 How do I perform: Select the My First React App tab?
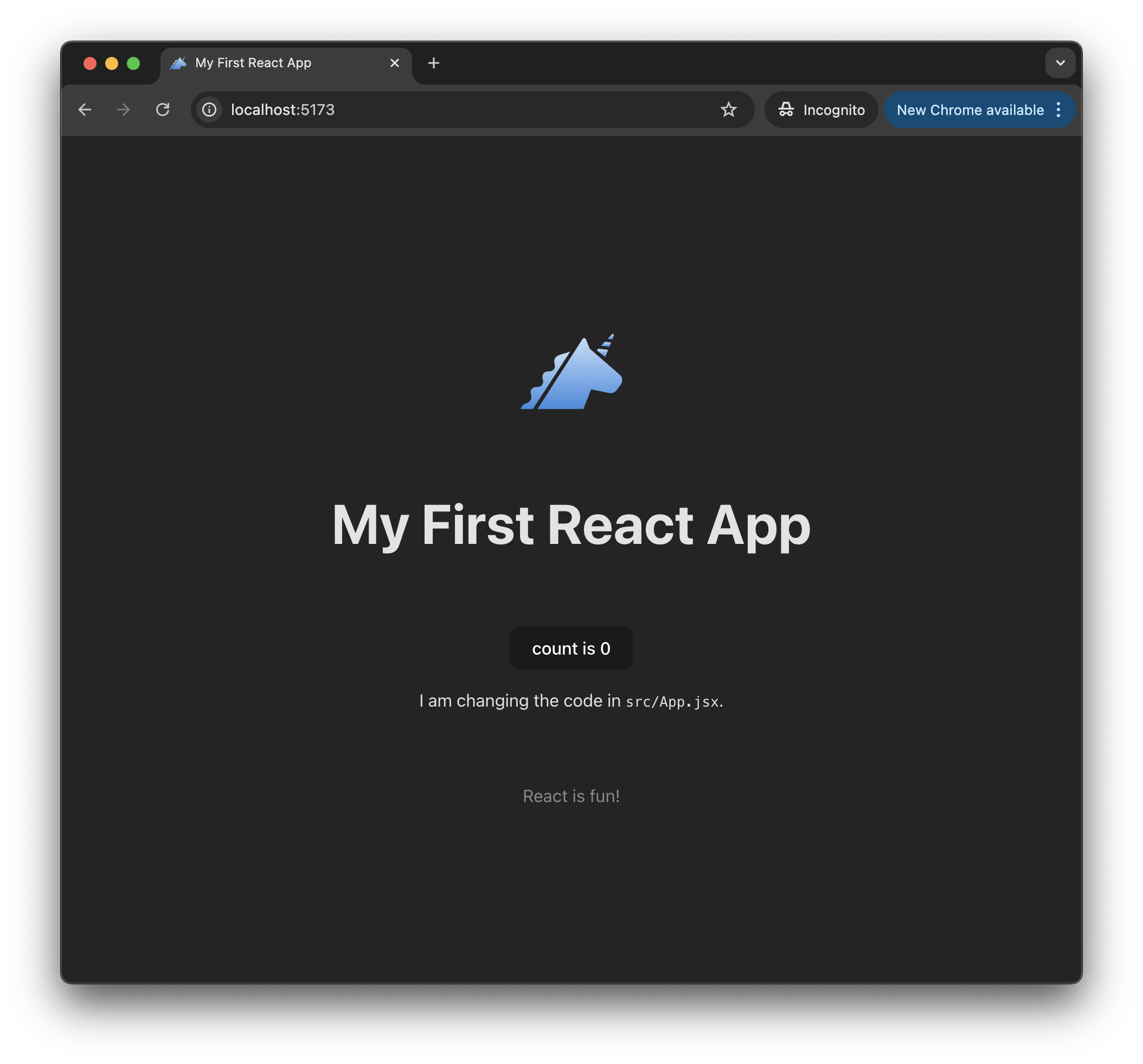[x=270, y=63]
